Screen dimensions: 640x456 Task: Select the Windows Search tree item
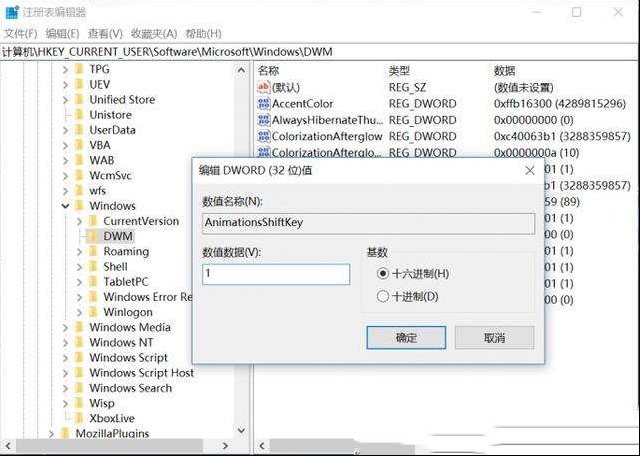pos(131,388)
